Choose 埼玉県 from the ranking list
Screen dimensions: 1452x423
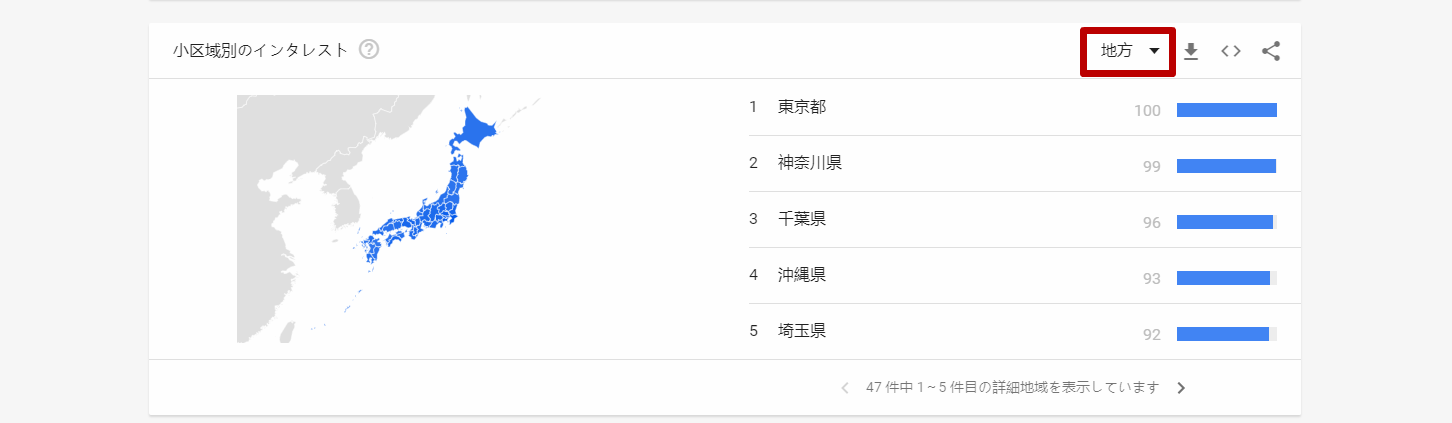click(x=802, y=331)
